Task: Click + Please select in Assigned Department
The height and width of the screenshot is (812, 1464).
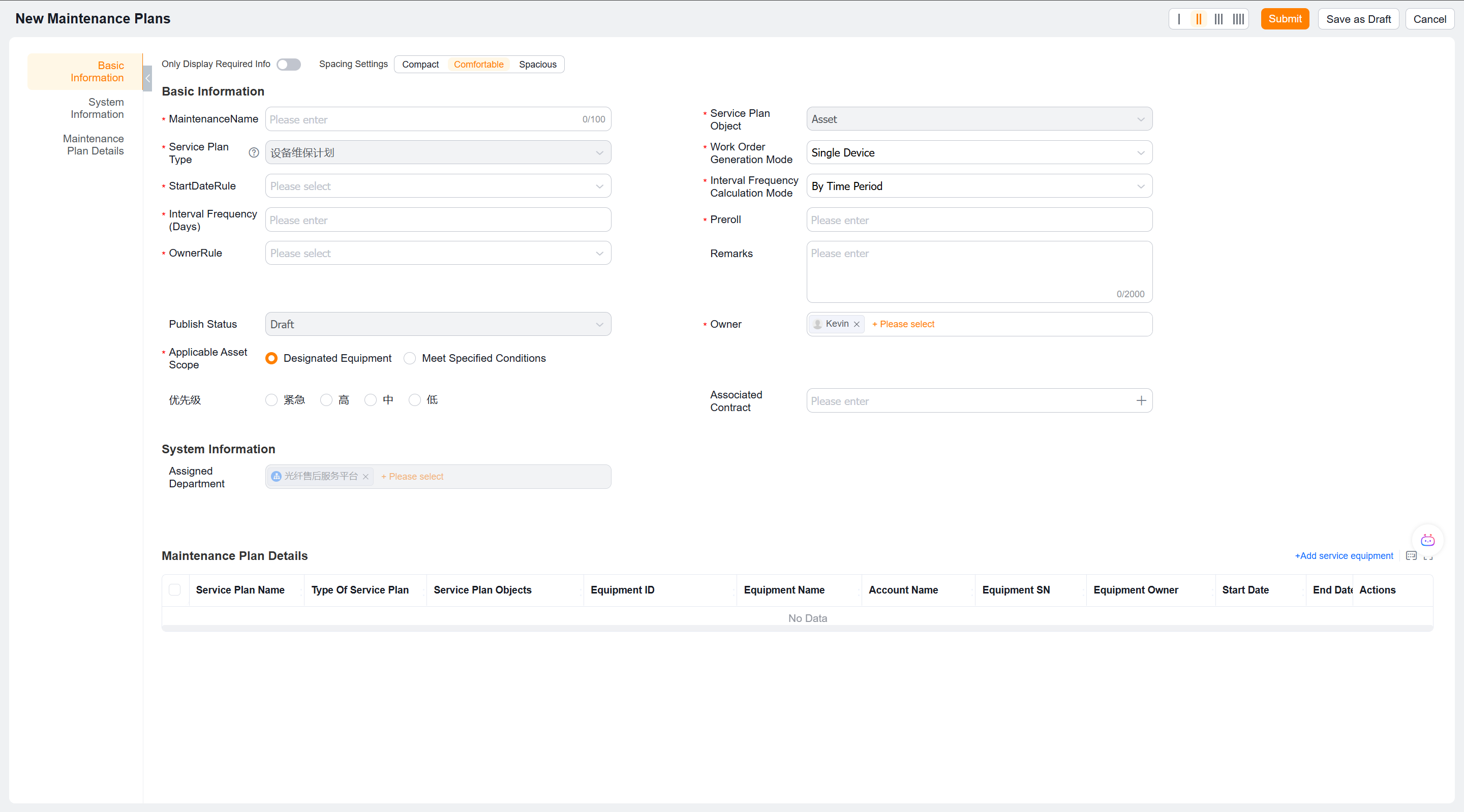Action: [412, 477]
